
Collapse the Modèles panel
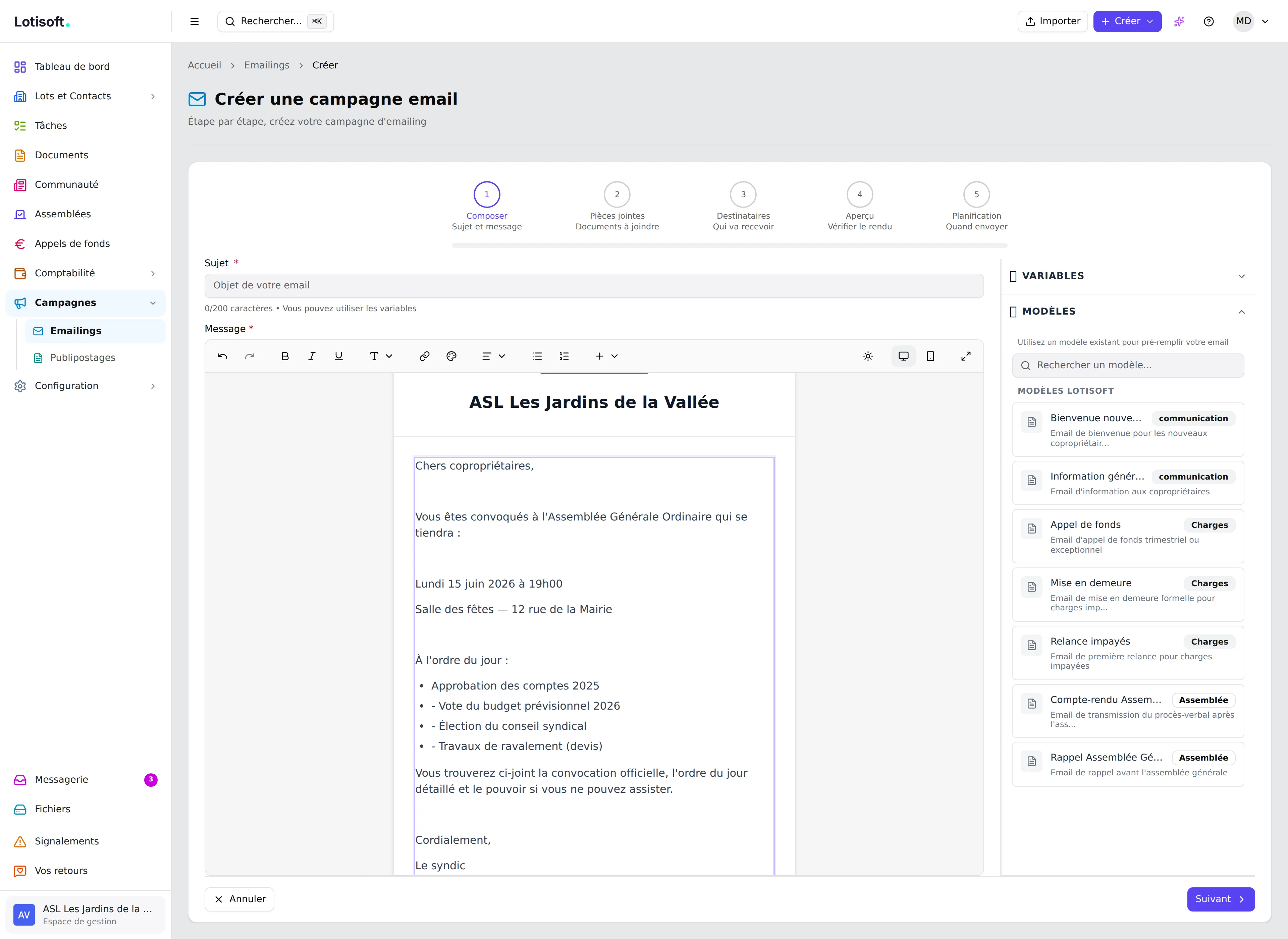[x=1128, y=312]
